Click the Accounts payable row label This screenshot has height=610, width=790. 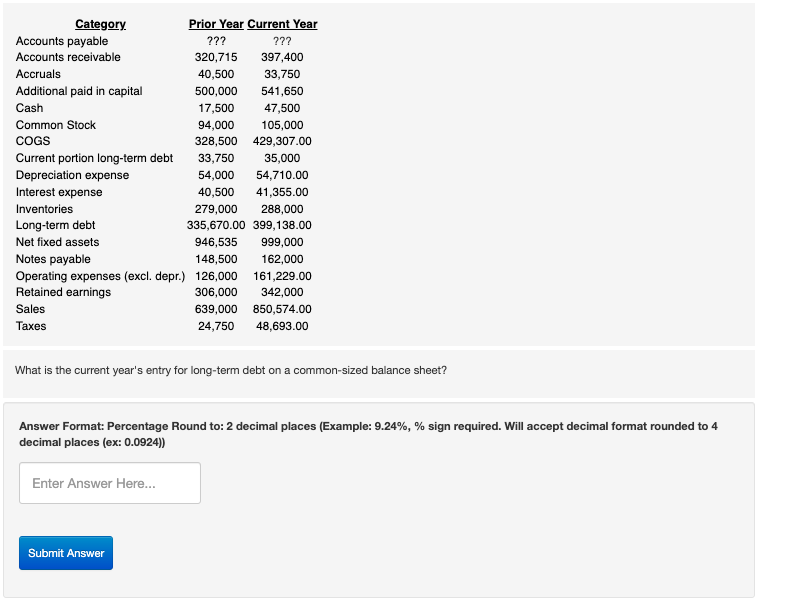pyautogui.click(x=62, y=41)
